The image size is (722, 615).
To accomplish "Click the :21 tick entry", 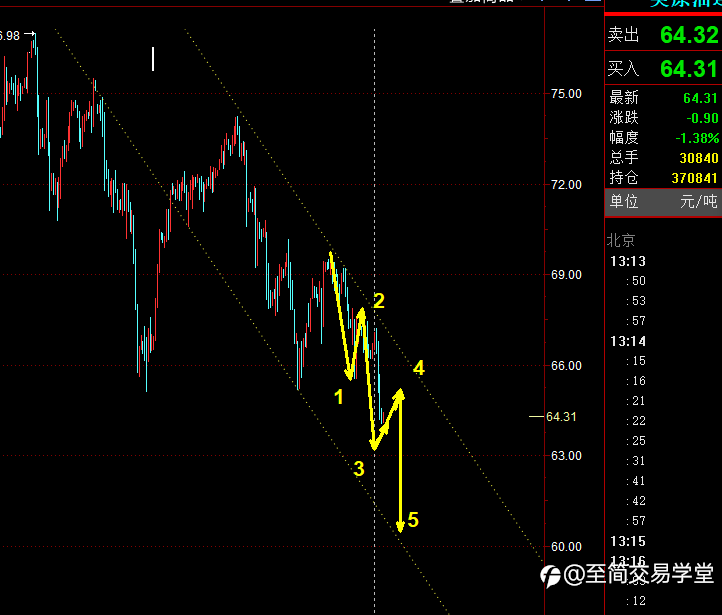I will (x=636, y=401).
